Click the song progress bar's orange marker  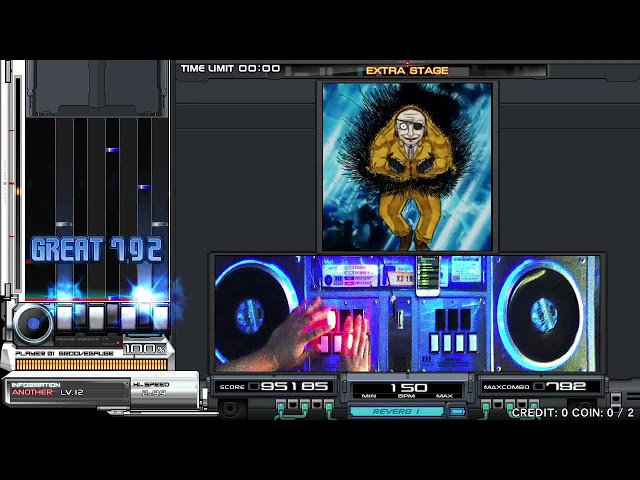[x=18, y=191]
